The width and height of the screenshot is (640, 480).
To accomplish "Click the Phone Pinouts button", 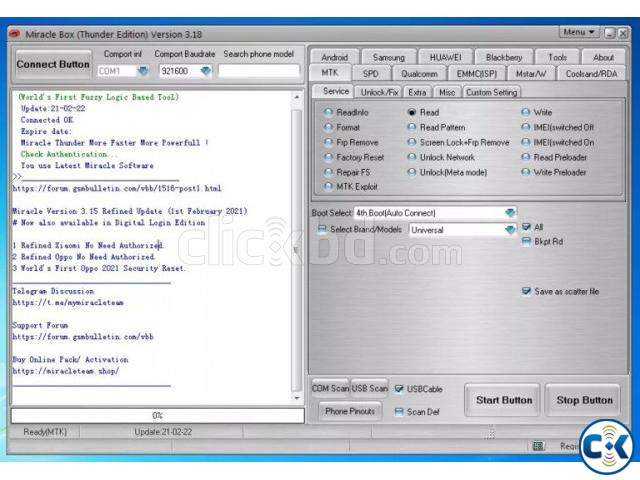I will click(350, 411).
